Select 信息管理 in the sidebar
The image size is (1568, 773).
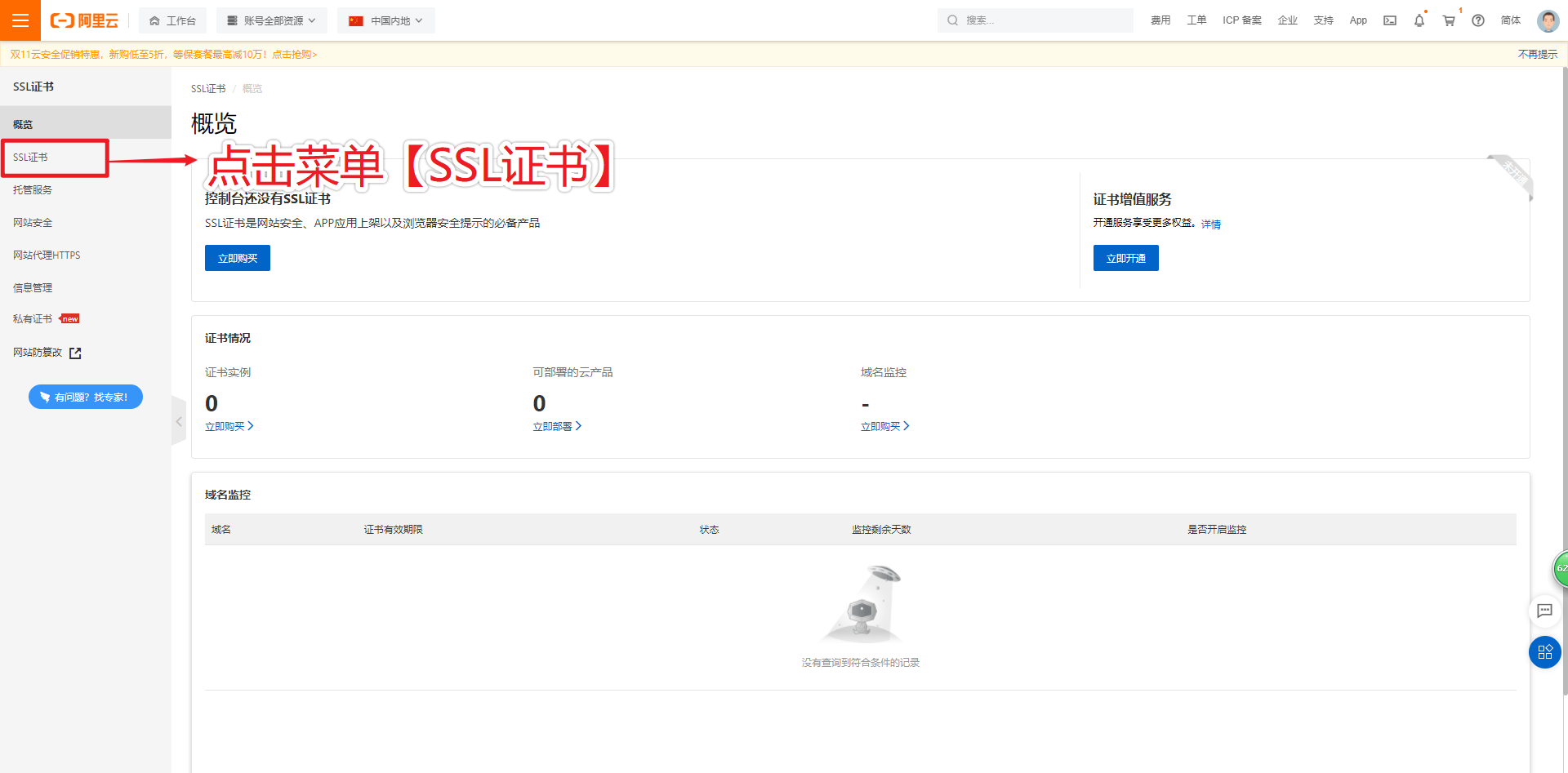click(x=86, y=287)
